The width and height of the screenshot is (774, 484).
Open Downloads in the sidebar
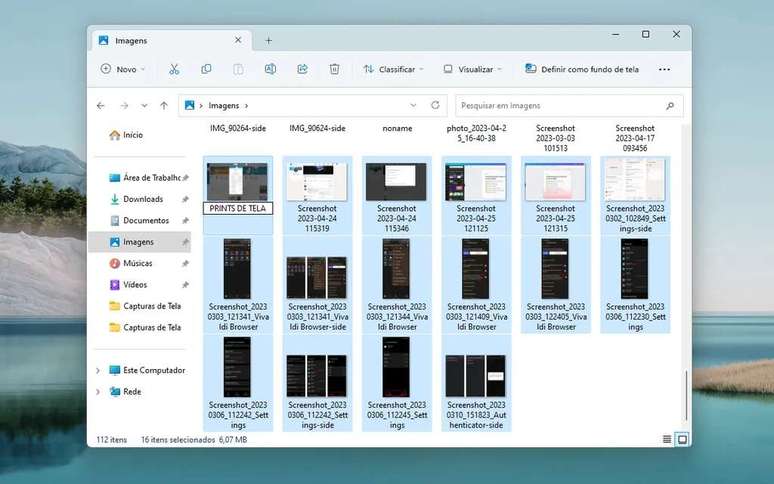pyautogui.click(x=136, y=199)
